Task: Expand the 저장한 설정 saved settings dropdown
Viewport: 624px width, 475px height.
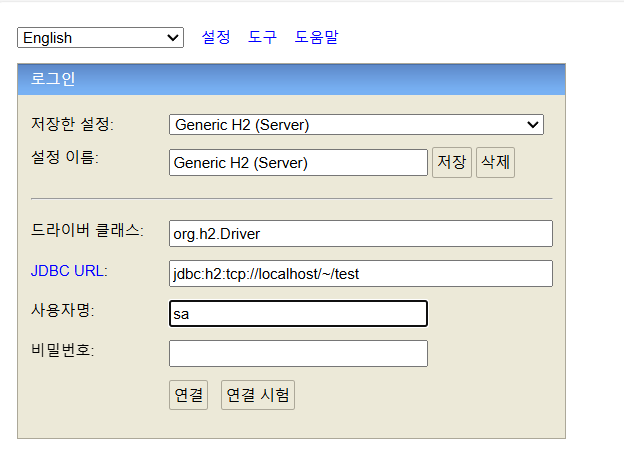Action: 356,125
